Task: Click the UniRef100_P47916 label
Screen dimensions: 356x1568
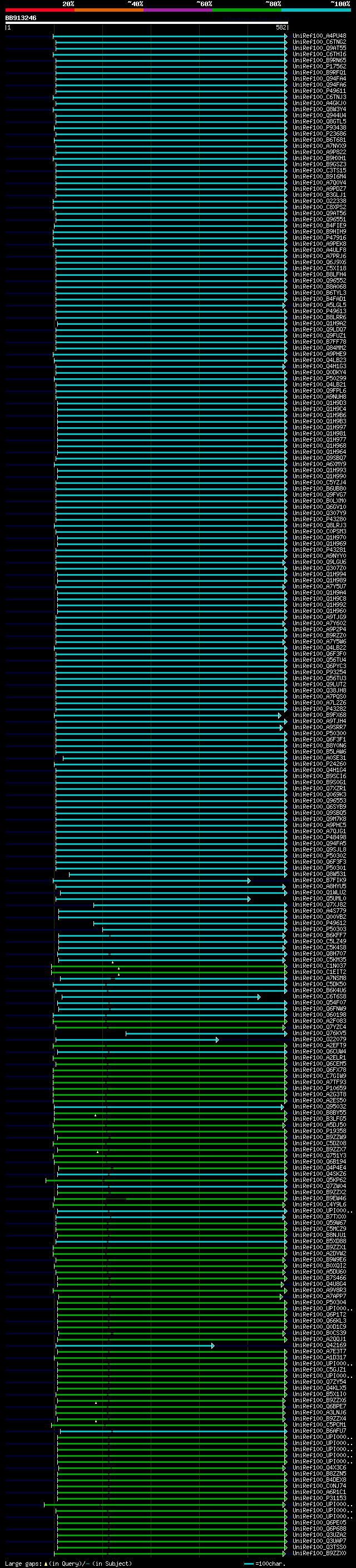Action: (319, 238)
